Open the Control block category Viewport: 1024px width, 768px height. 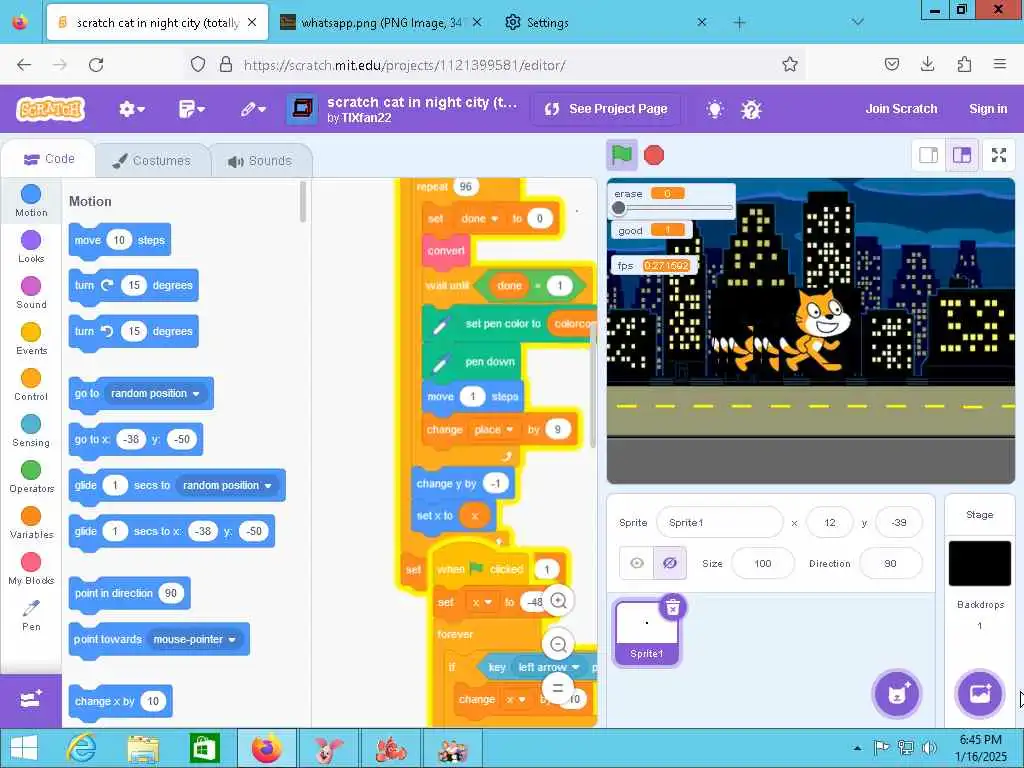31,385
